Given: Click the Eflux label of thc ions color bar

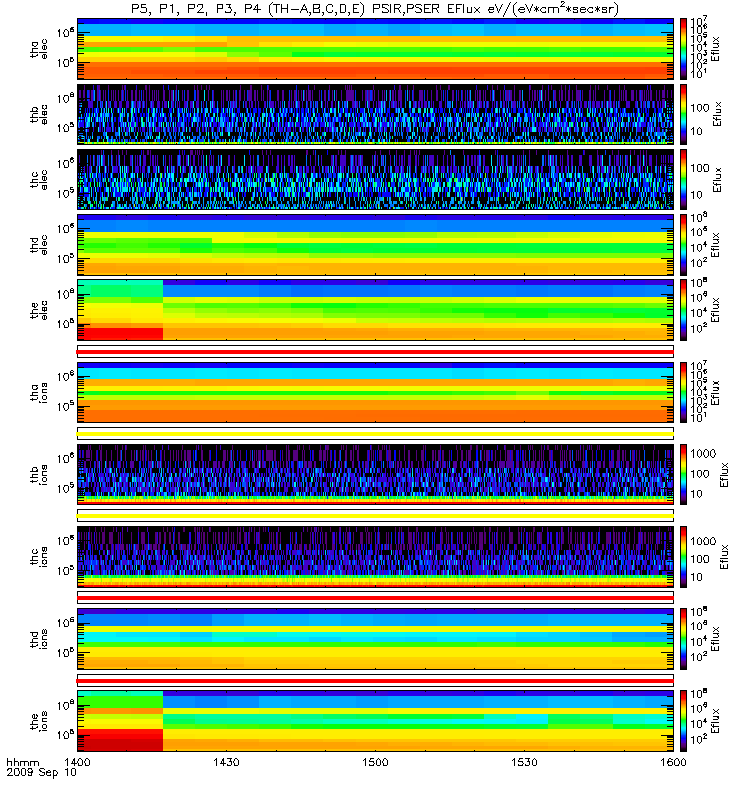Looking at the screenshot, I should pyautogui.click(x=724, y=557).
